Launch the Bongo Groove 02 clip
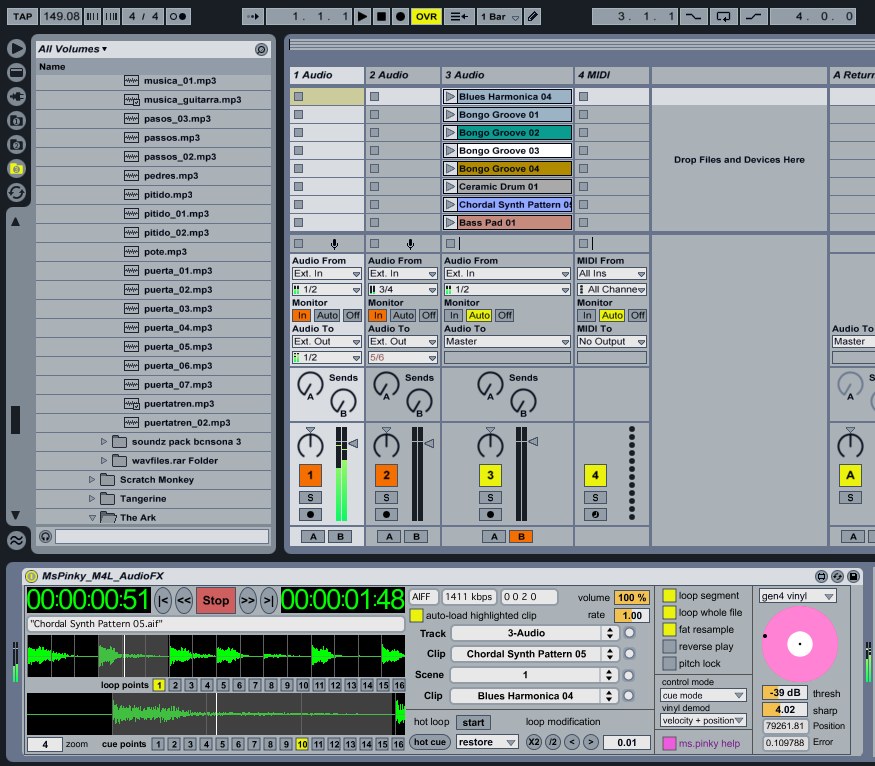 (450, 133)
